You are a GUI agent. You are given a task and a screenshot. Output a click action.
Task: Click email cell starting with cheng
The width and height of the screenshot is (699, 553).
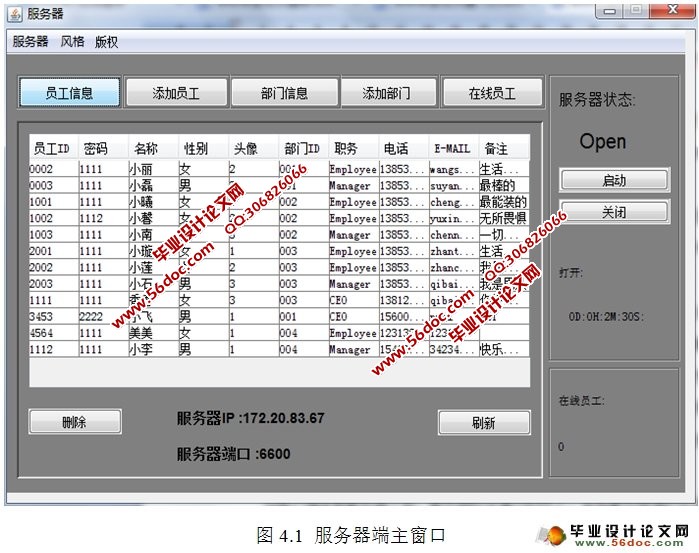tap(453, 202)
